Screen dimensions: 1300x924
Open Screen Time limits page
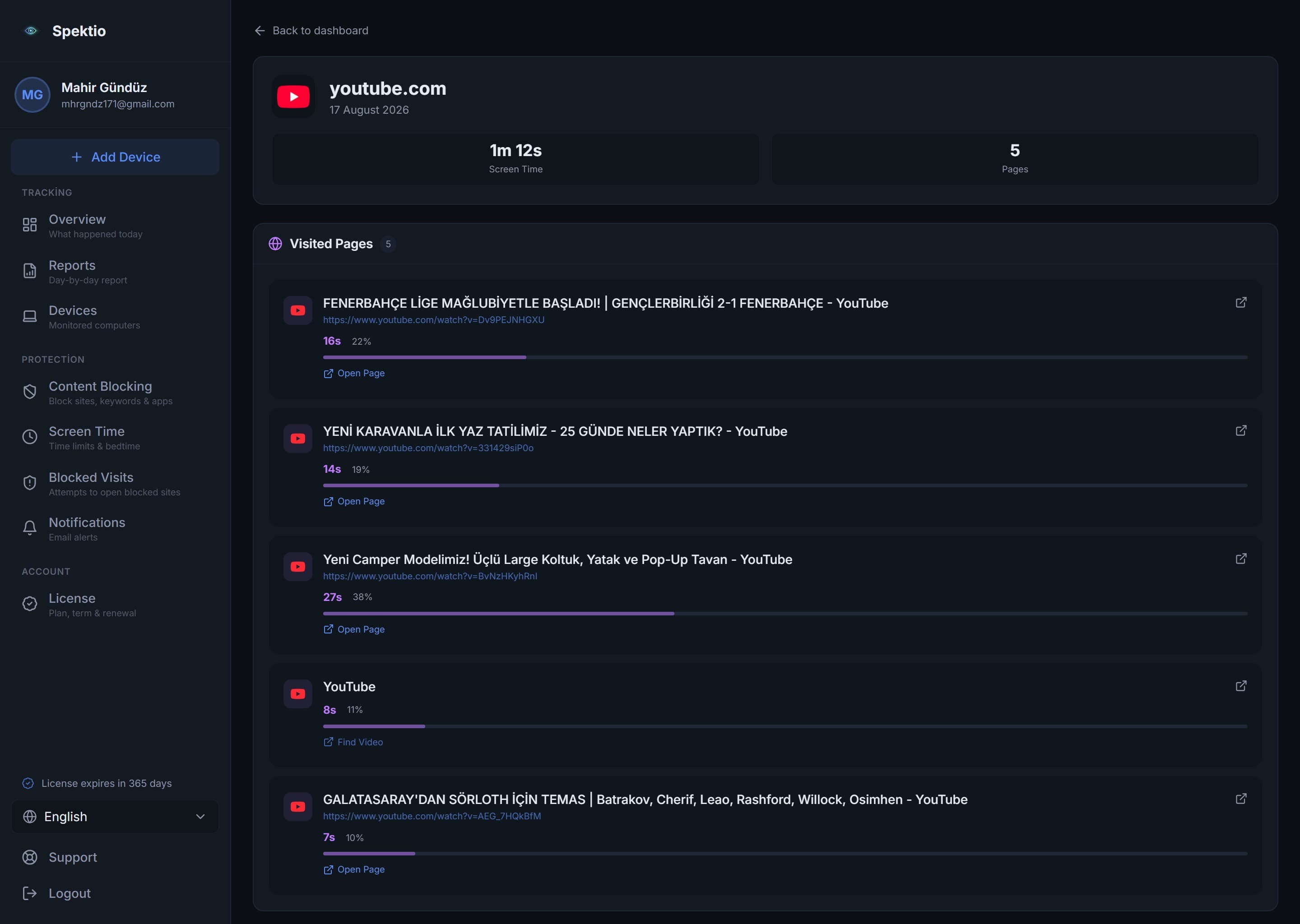tap(115, 438)
